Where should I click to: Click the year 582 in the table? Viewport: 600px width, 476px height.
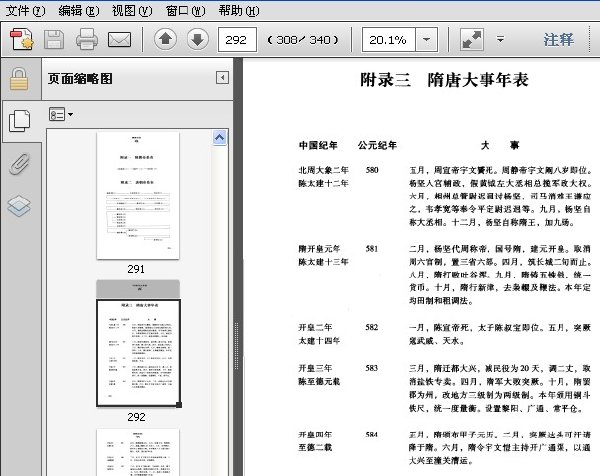point(372,327)
